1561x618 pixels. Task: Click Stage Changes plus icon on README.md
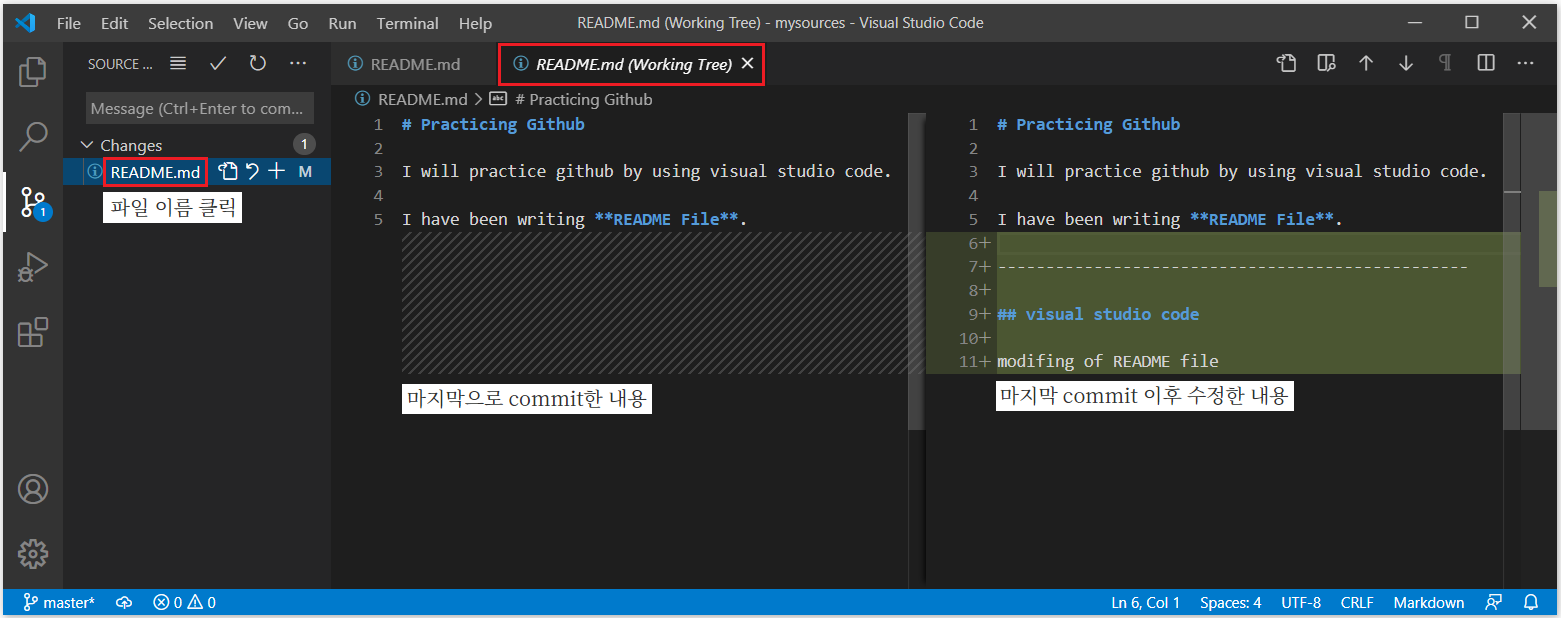[x=276, y=171]
